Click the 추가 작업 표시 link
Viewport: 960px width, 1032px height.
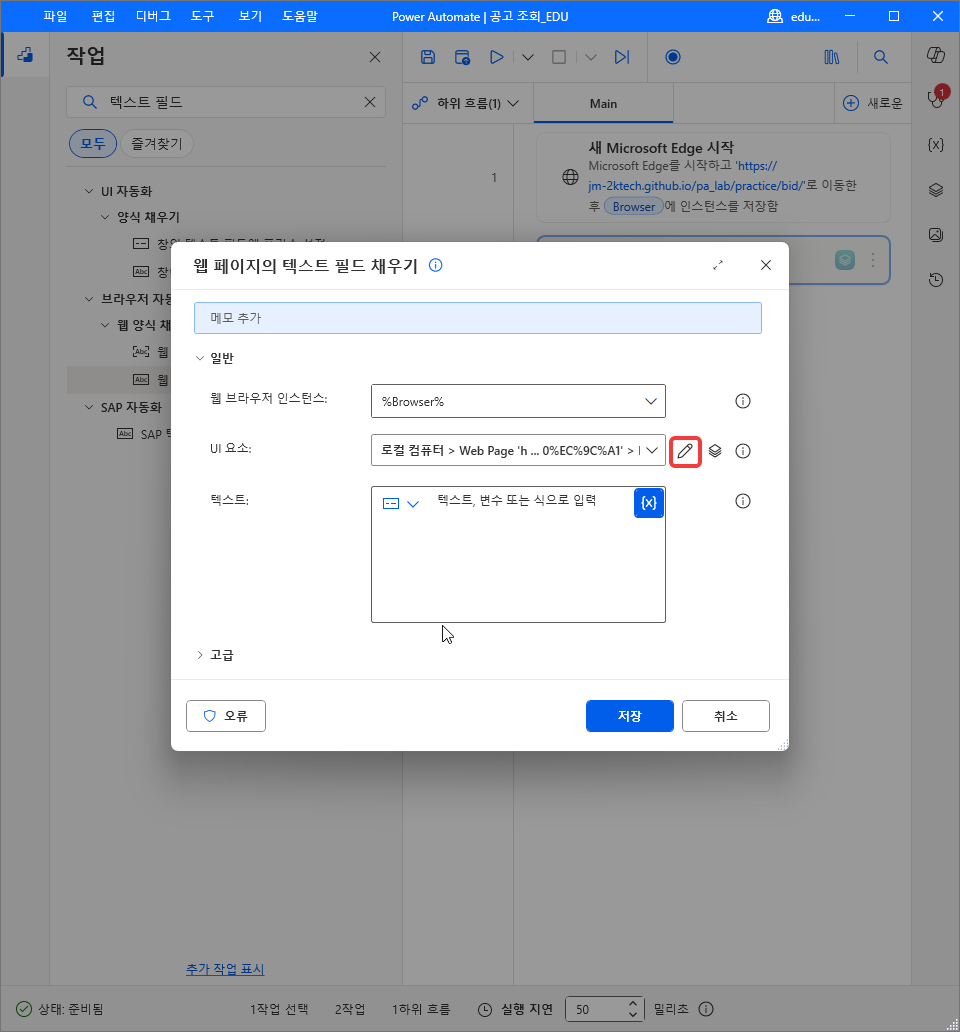pos(225,969)
